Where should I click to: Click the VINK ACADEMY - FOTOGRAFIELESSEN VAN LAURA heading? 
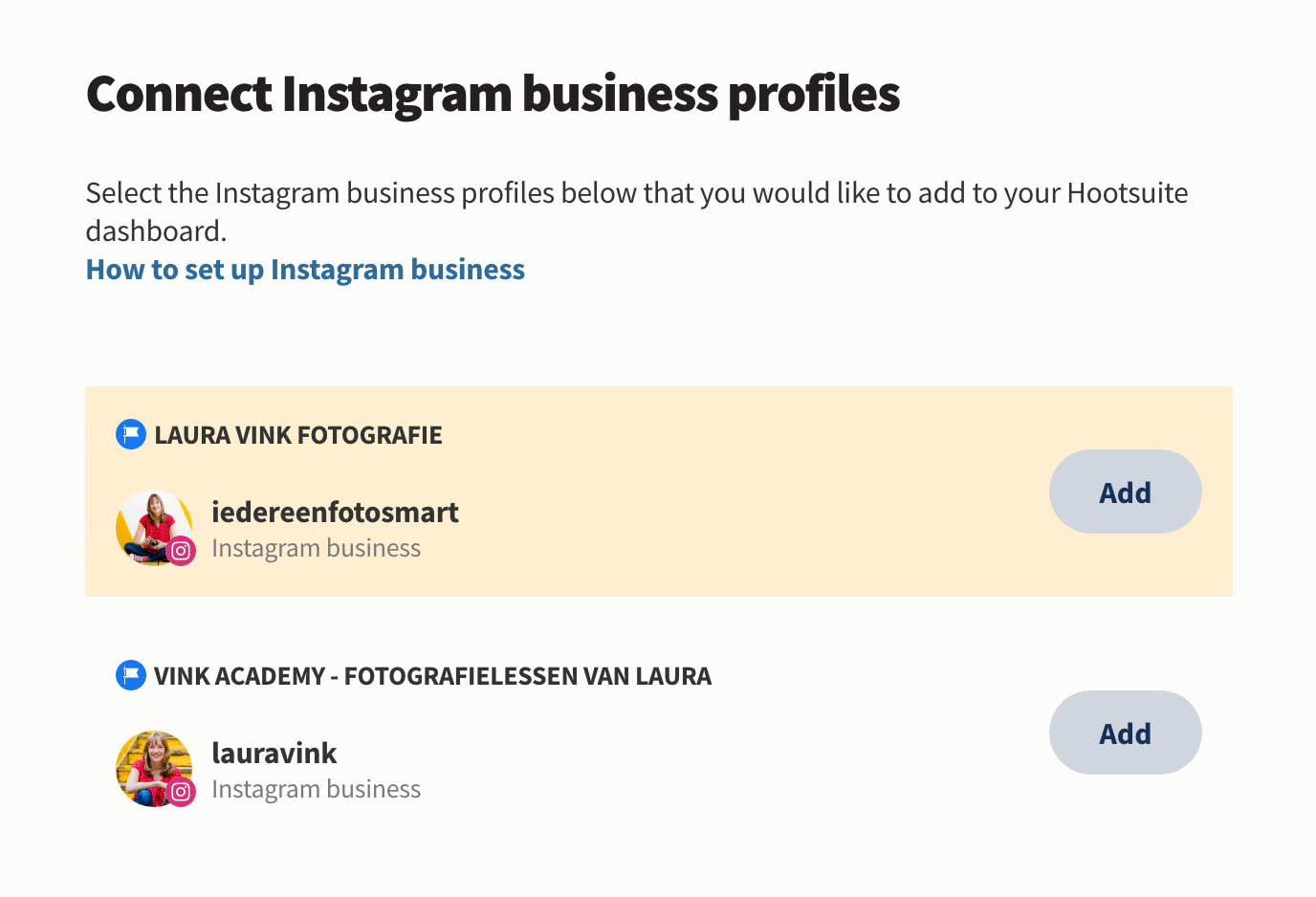click(434, 675)
